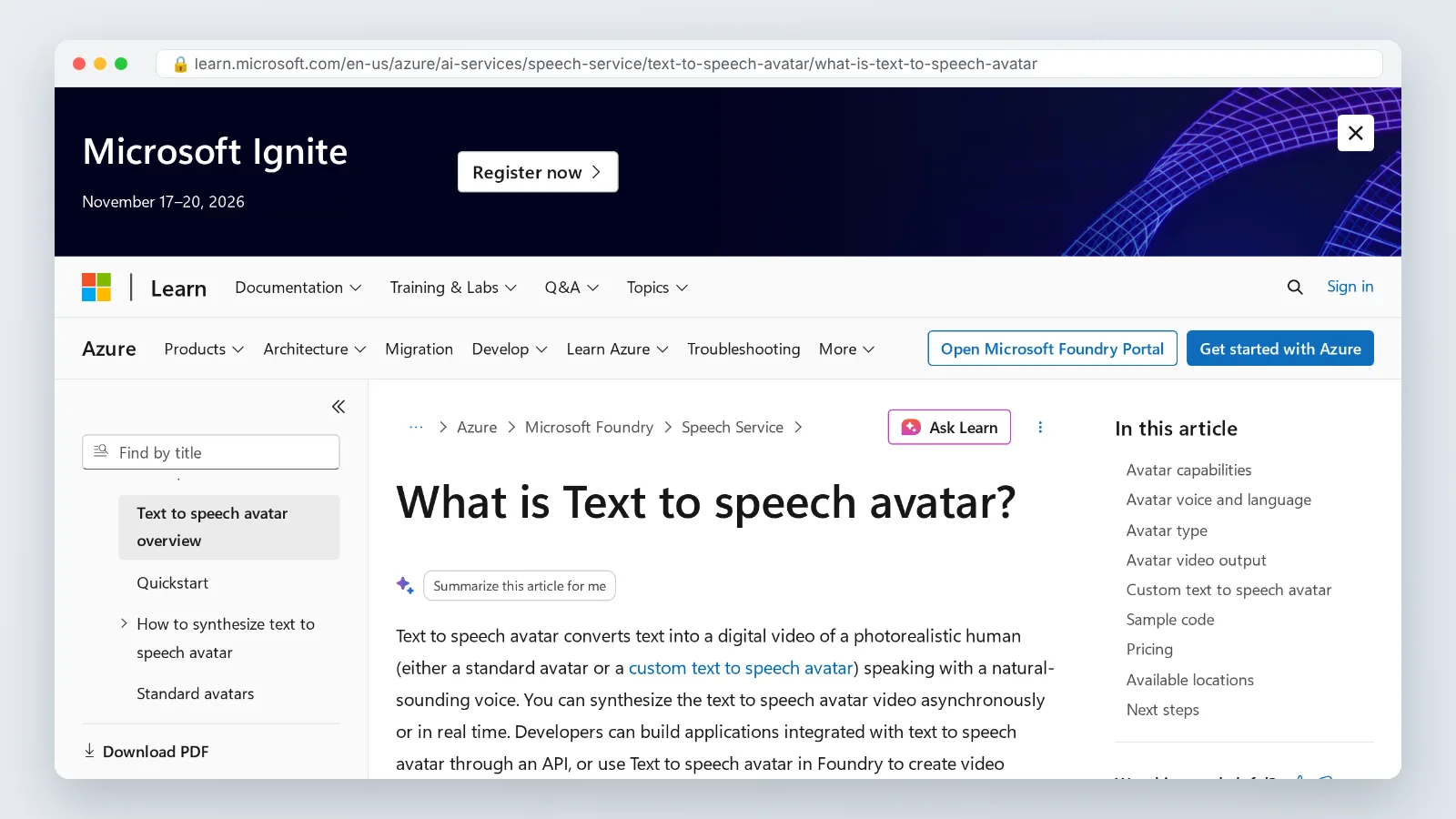Click the sparkle icon beside Summarize

click(405, 585)
